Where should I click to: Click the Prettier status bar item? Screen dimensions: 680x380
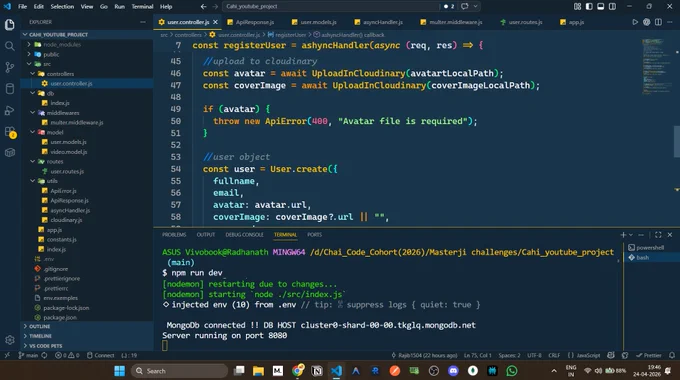tap(649, 355)
